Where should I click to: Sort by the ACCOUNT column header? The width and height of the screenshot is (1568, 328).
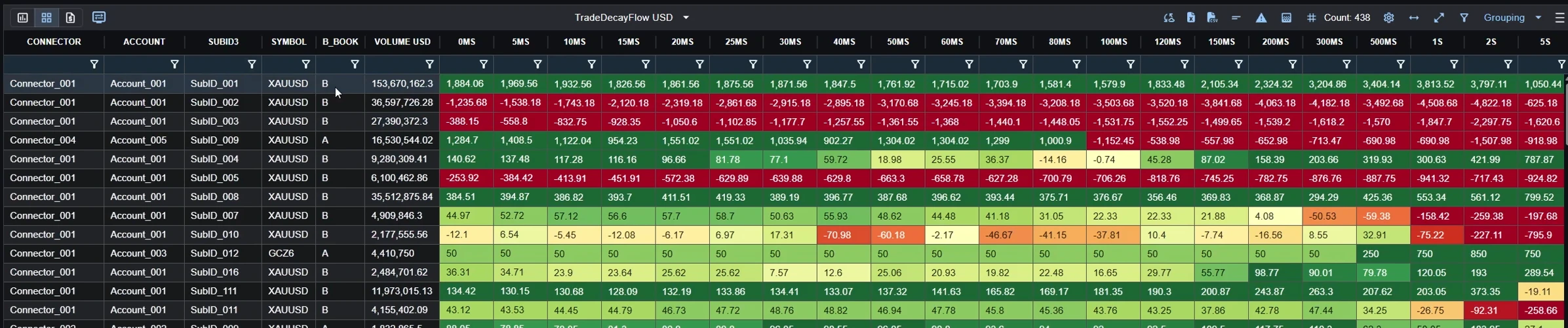(144, 42)
